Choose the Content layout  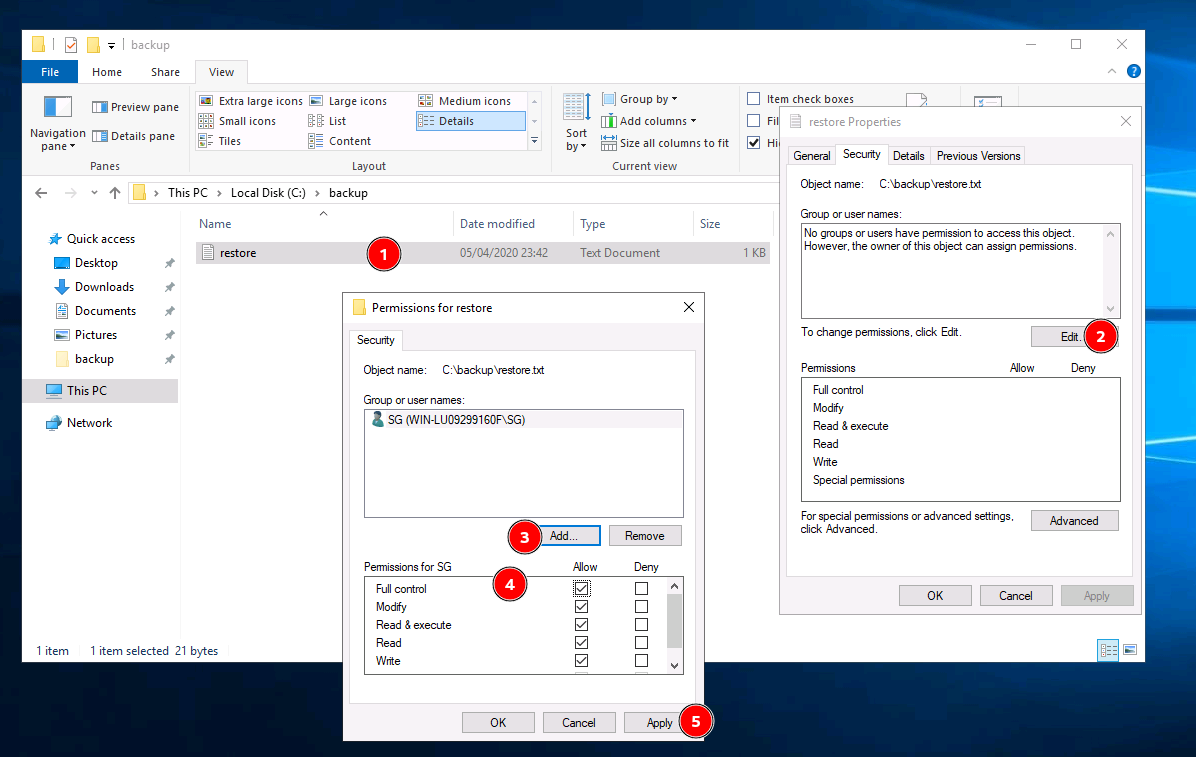click(x=339, y=140)
